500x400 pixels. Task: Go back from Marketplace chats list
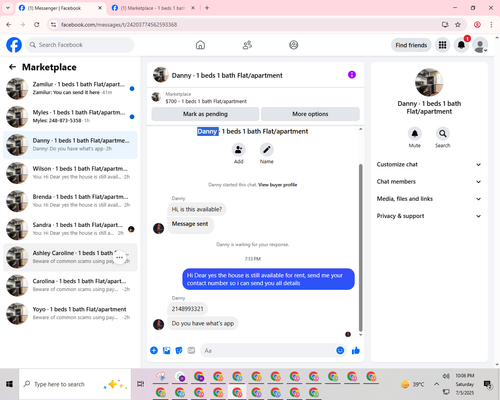(12, 67)
